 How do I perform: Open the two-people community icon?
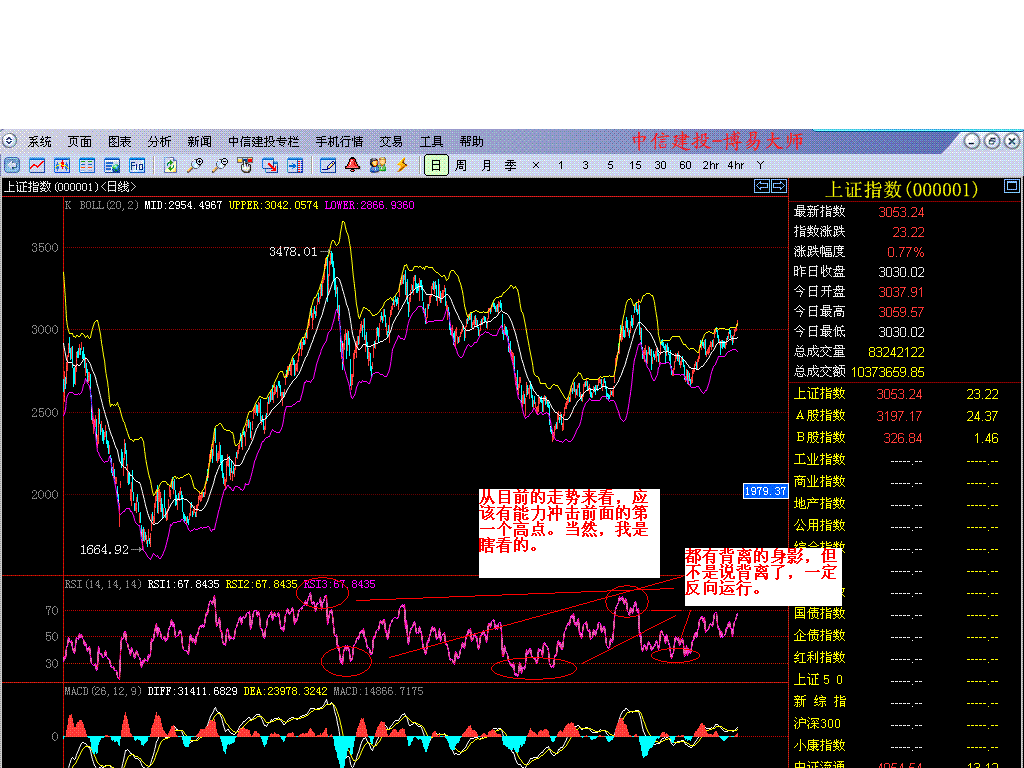[x=377, y=165]
